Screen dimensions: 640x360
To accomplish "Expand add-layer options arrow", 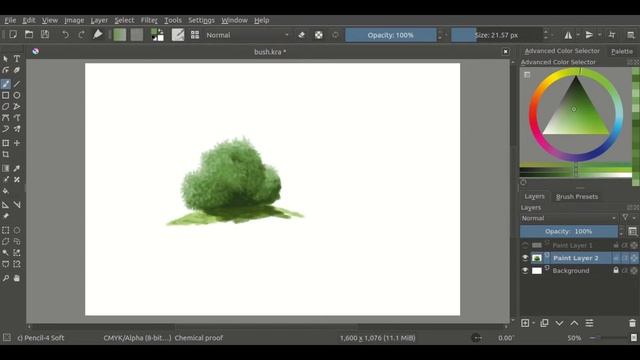I will [x=534, y=323].
